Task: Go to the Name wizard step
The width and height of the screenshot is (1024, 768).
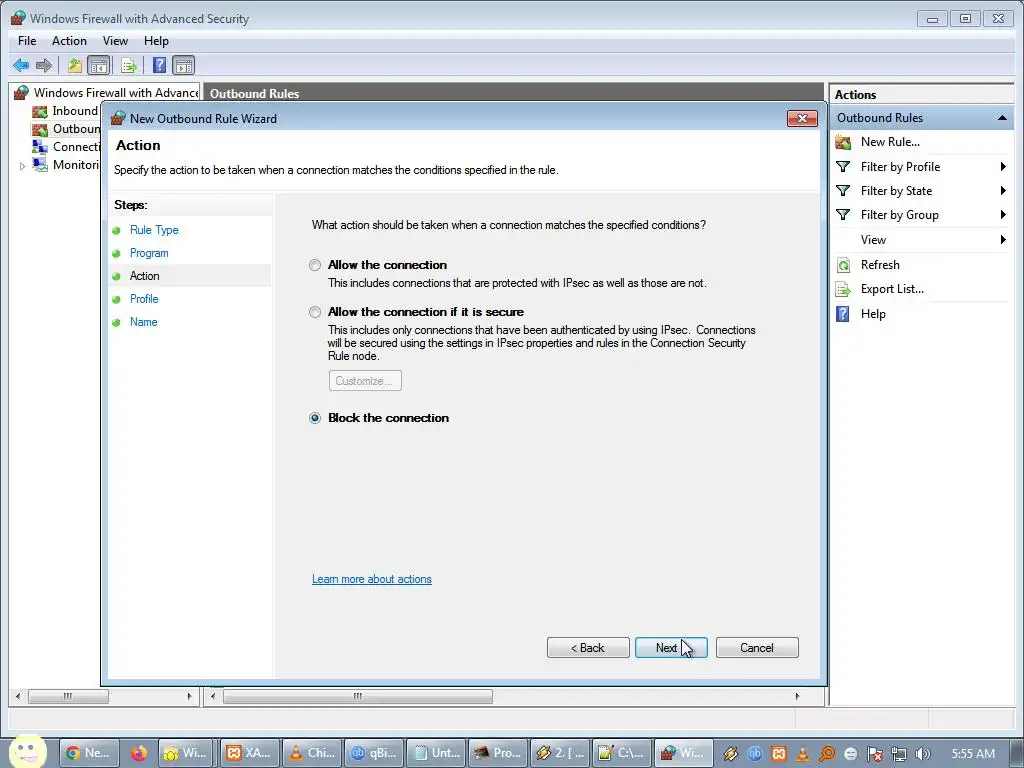Action: click(144, 322)
